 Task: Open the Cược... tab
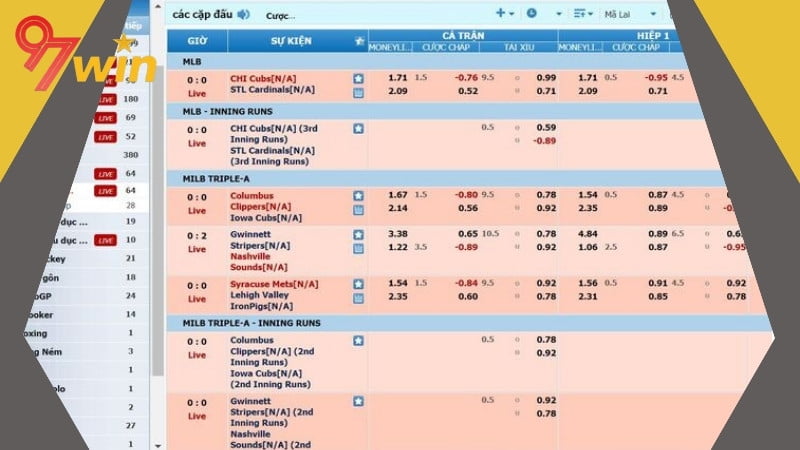[280, 16]
